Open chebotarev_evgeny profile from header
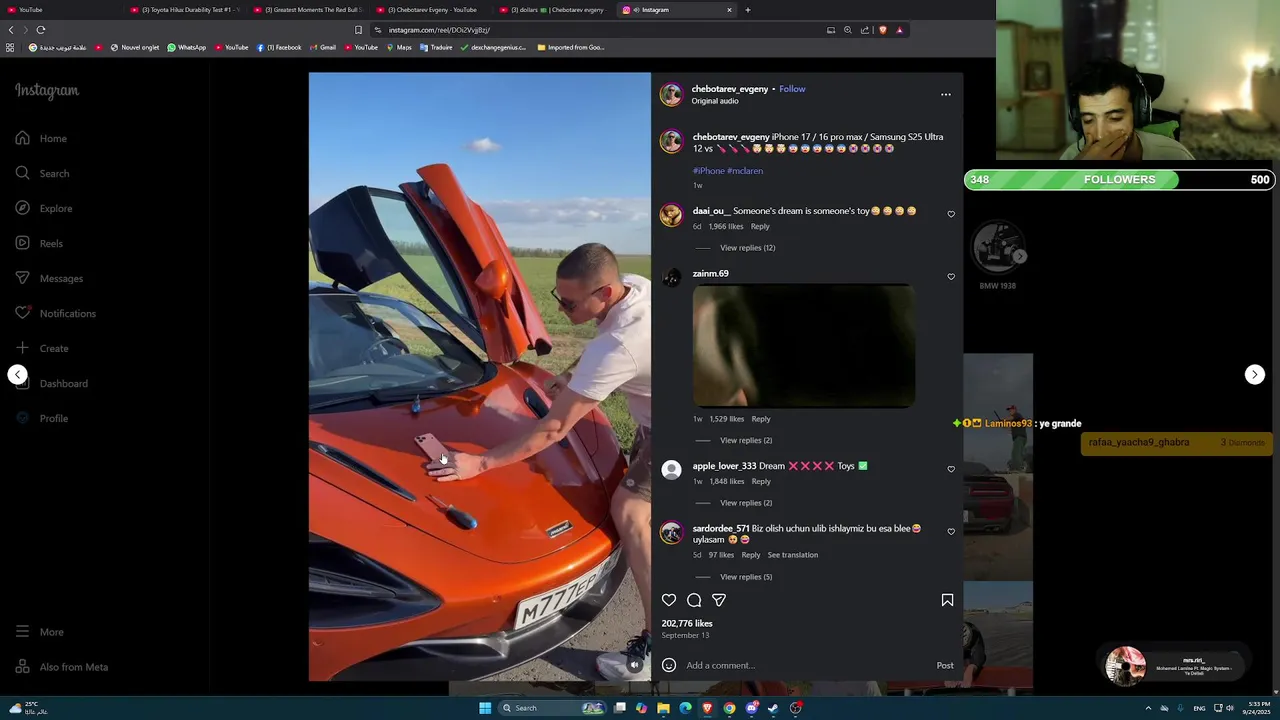 730,89
